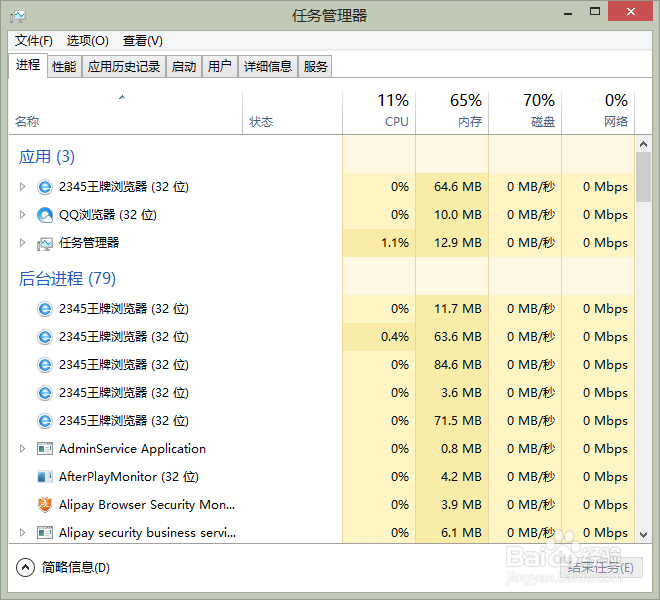Click the Alipay Browser Security Monitor shield icon
This screenshot has width=660, height=600.
pos(45,504)
